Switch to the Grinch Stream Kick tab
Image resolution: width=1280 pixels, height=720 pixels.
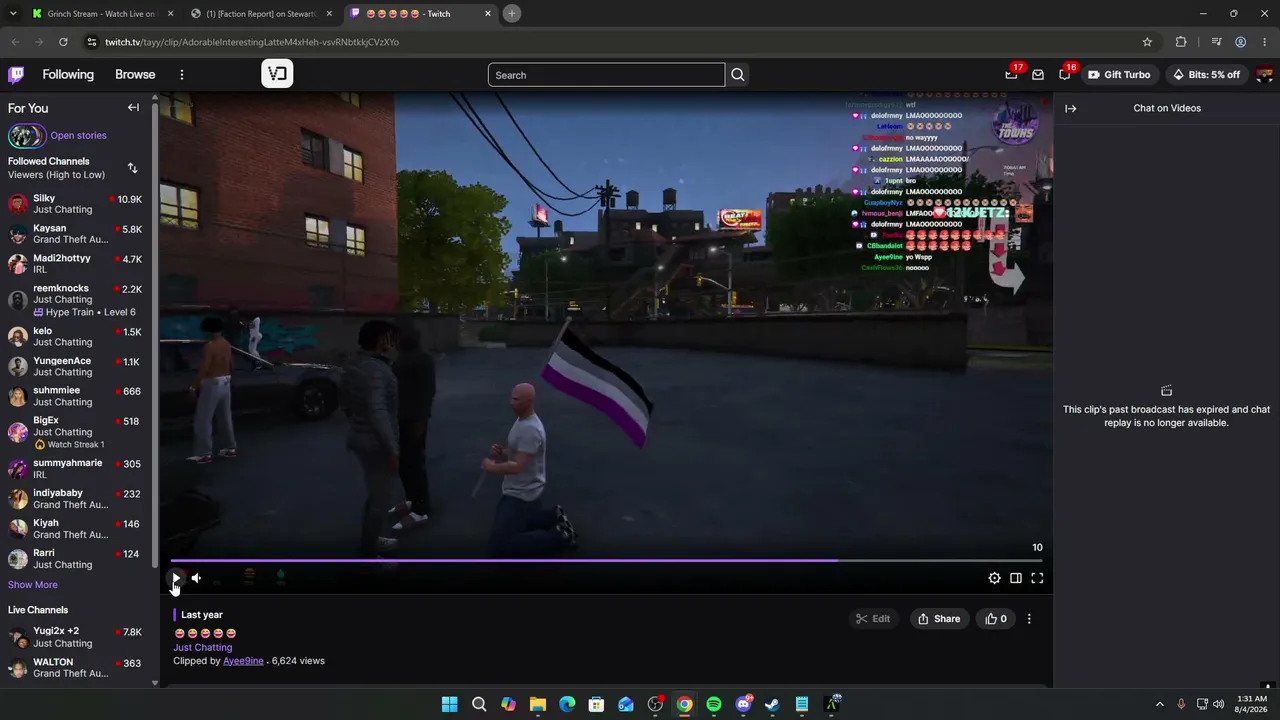pyautogui.click(x=102, y=14)
